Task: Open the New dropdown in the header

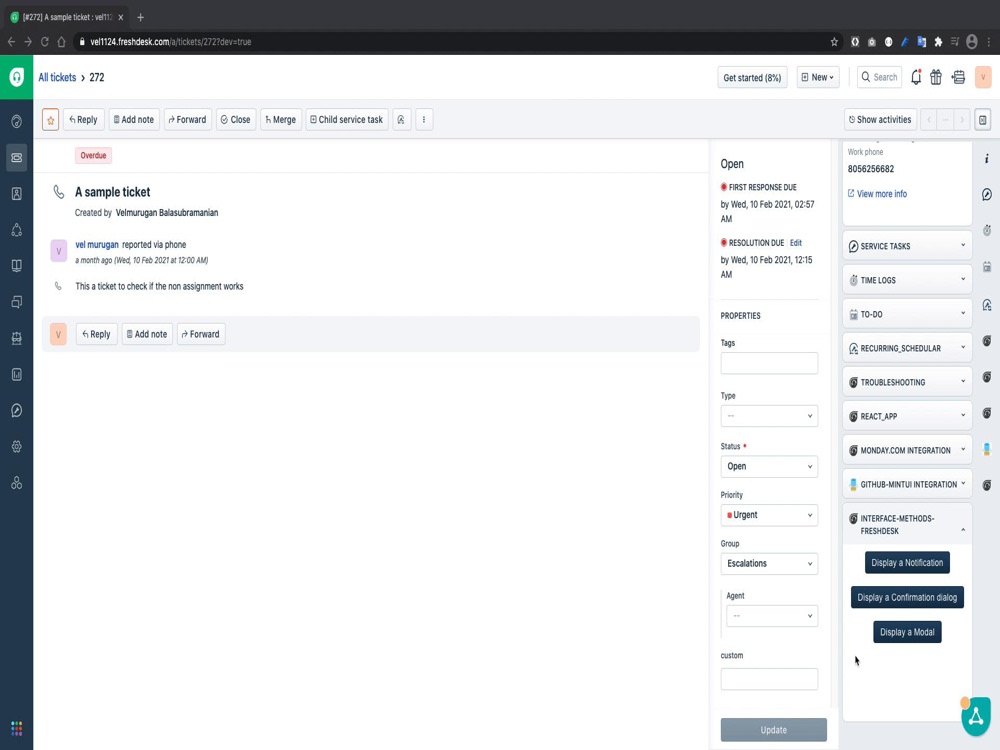Action: click(x=818, y=77)
